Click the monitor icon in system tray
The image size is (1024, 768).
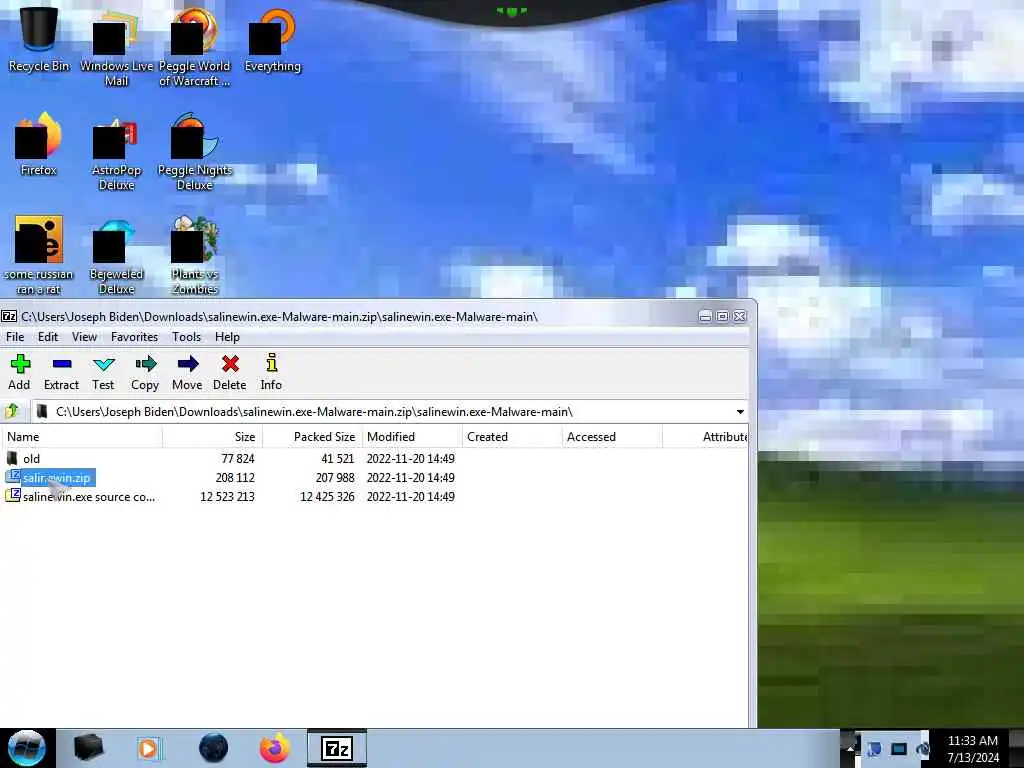click(x=899, y=749)
